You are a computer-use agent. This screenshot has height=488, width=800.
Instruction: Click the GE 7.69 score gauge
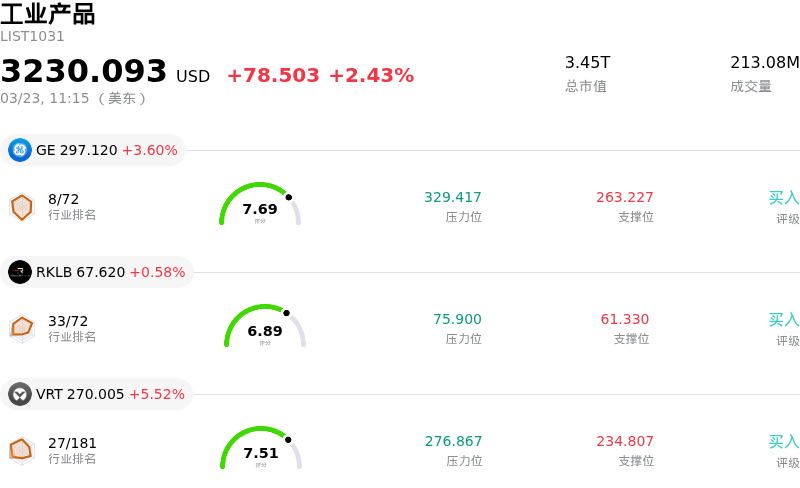[x=260, y=205]
